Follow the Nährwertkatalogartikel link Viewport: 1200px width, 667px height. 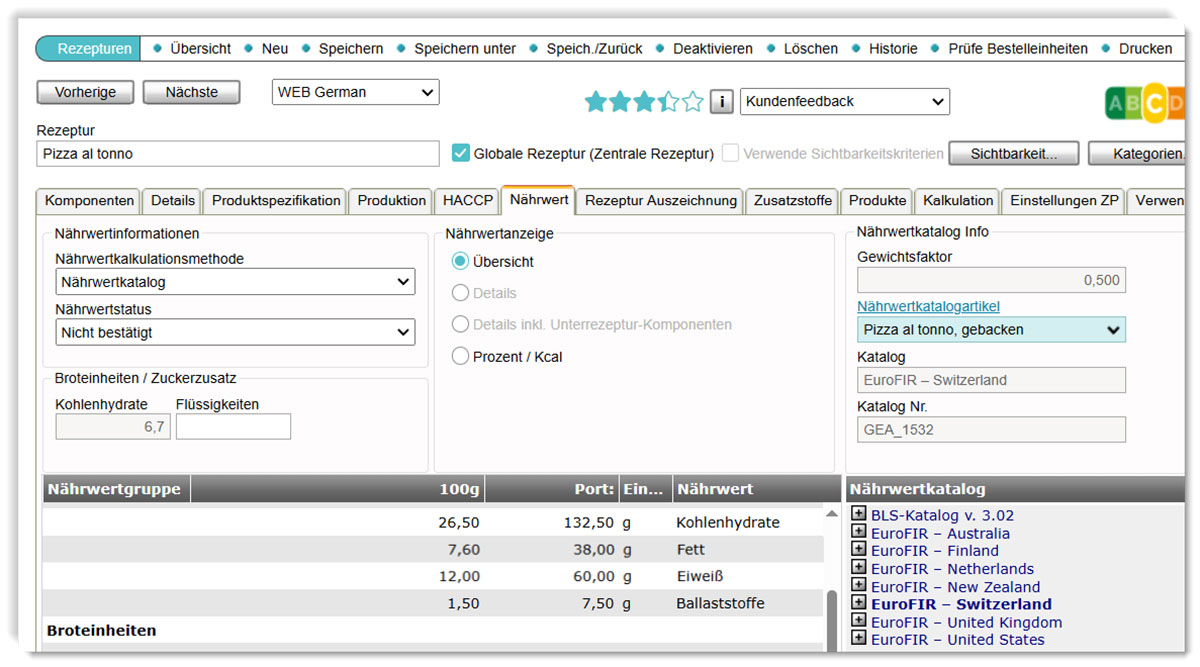coord(928,306)
